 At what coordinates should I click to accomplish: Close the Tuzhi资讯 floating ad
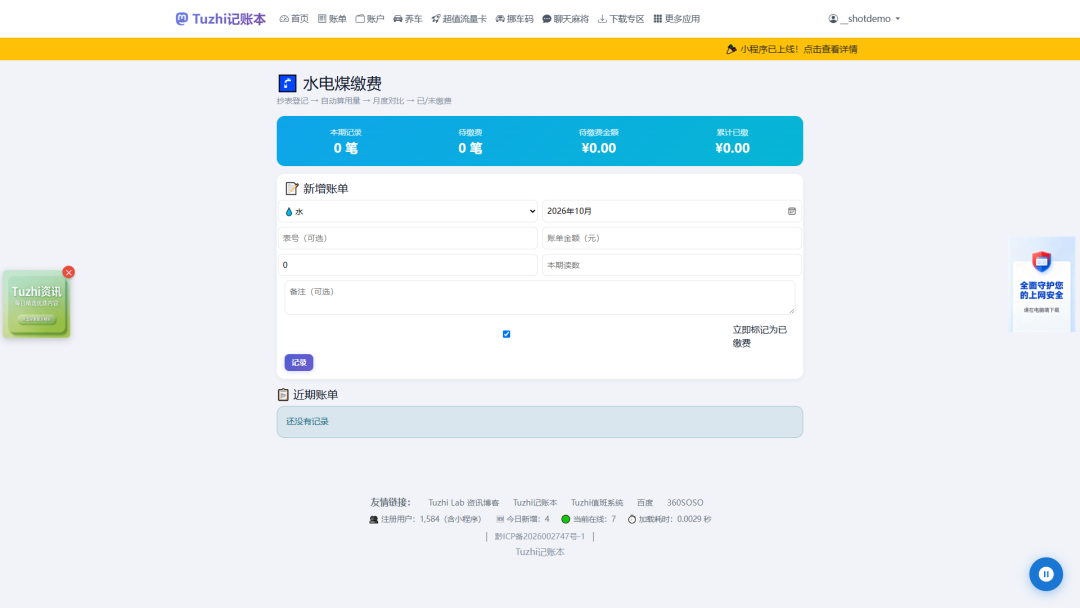tap(68, 273)
